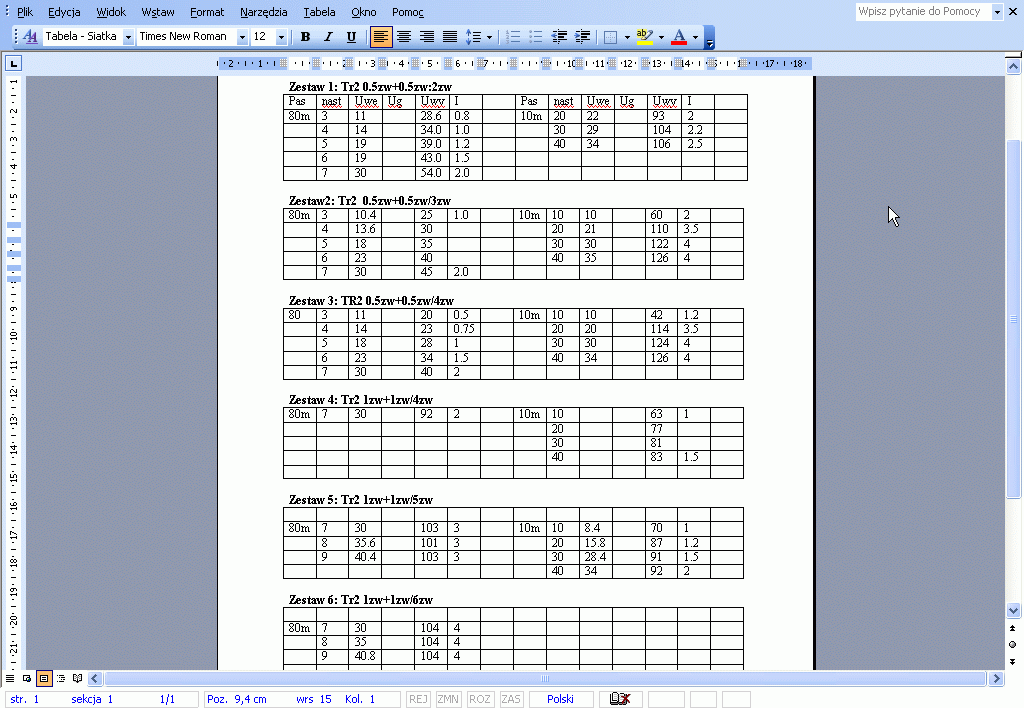
Task: Increase indent using the toolbar icon
Action: (582, 37)
